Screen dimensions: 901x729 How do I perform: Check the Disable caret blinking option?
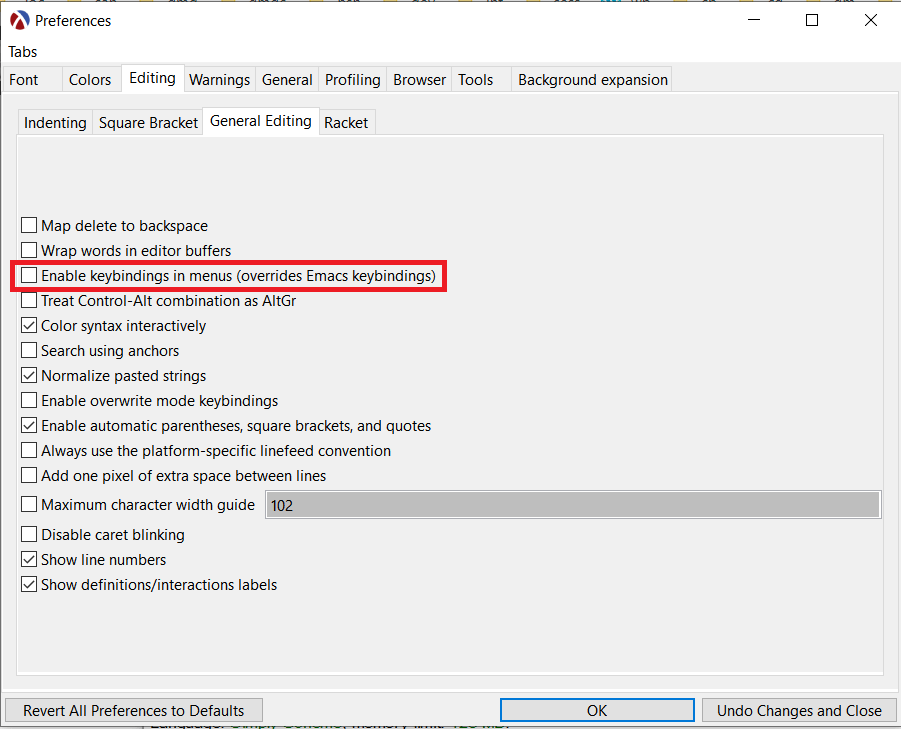pyautogui.click(x=29, y=535)
